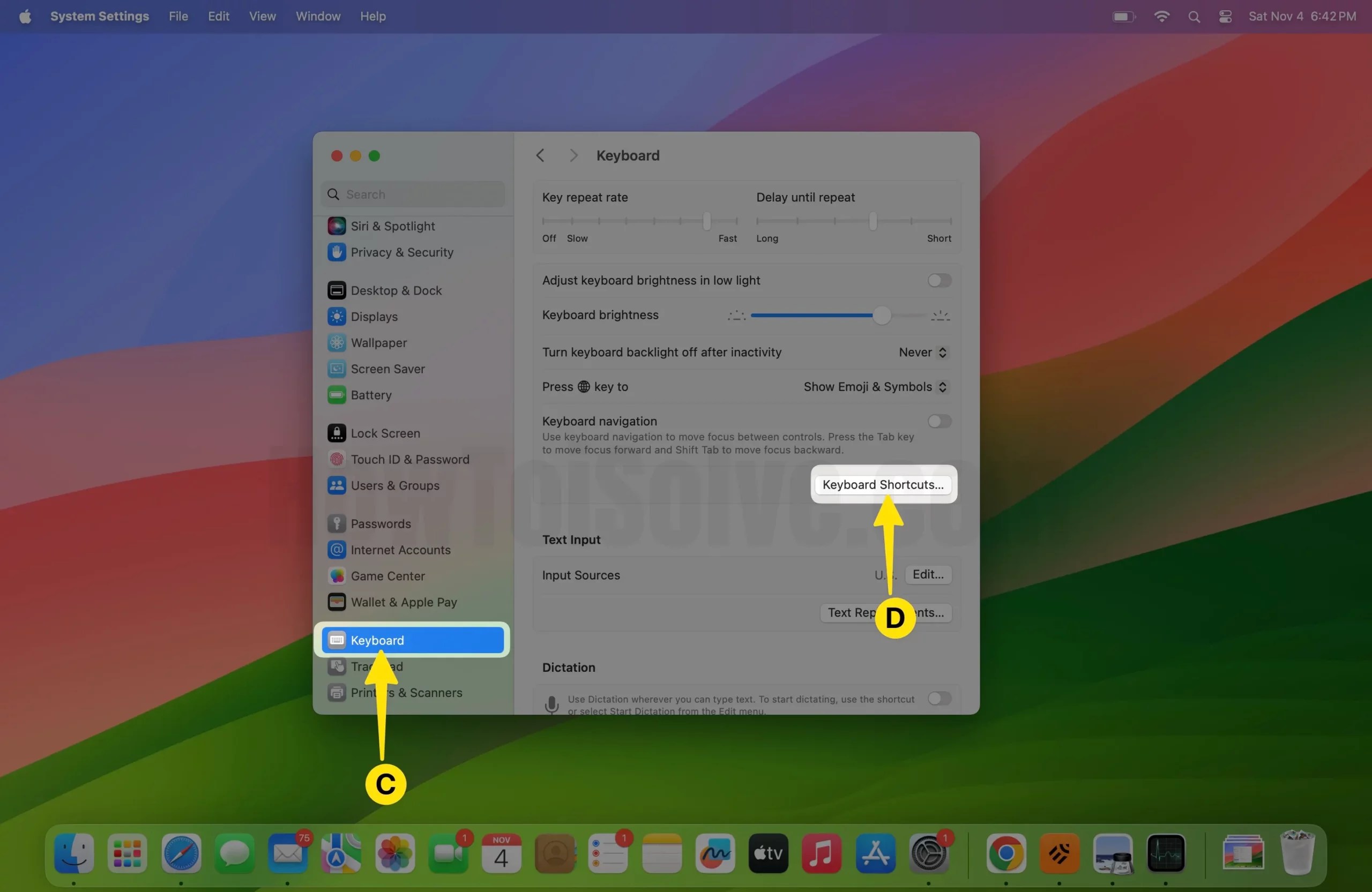The image size is (1372, 892).
Task: Turn on Keyboard navigation
Action: point(938,421)
